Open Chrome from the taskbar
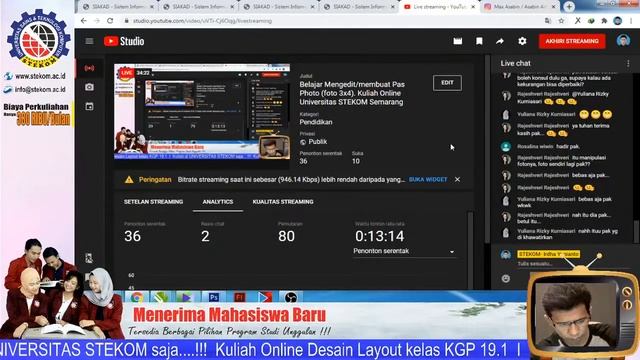This screenshot has width=640, height=360. click(x=137, y=298)
